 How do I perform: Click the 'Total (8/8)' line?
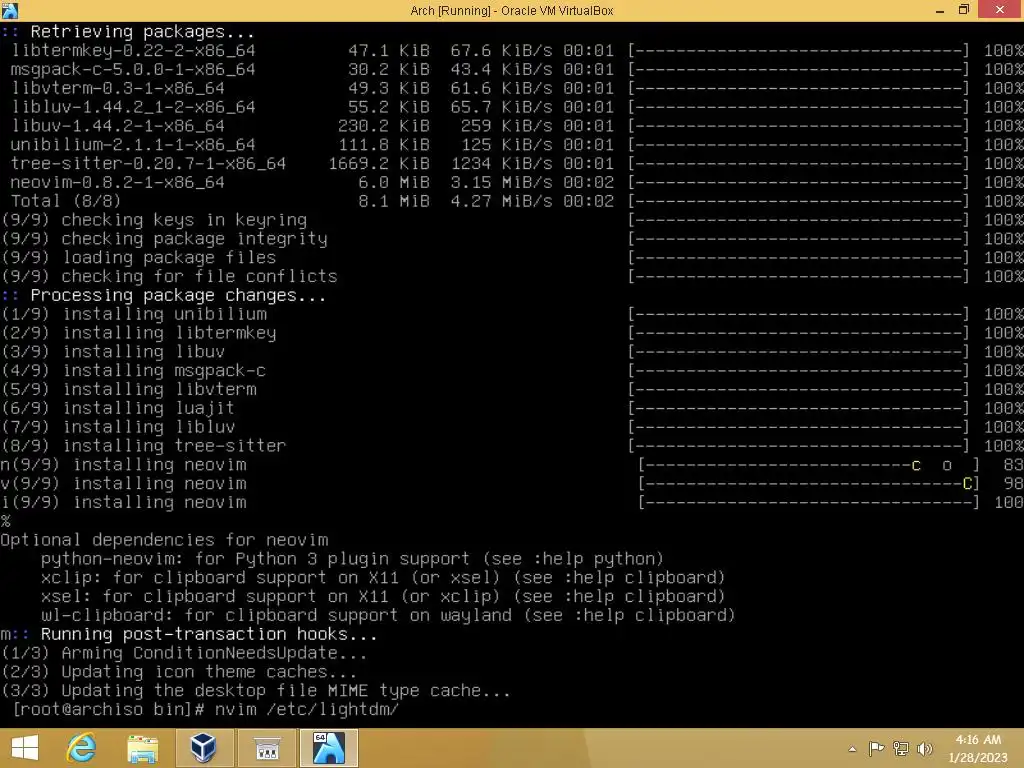66,201
